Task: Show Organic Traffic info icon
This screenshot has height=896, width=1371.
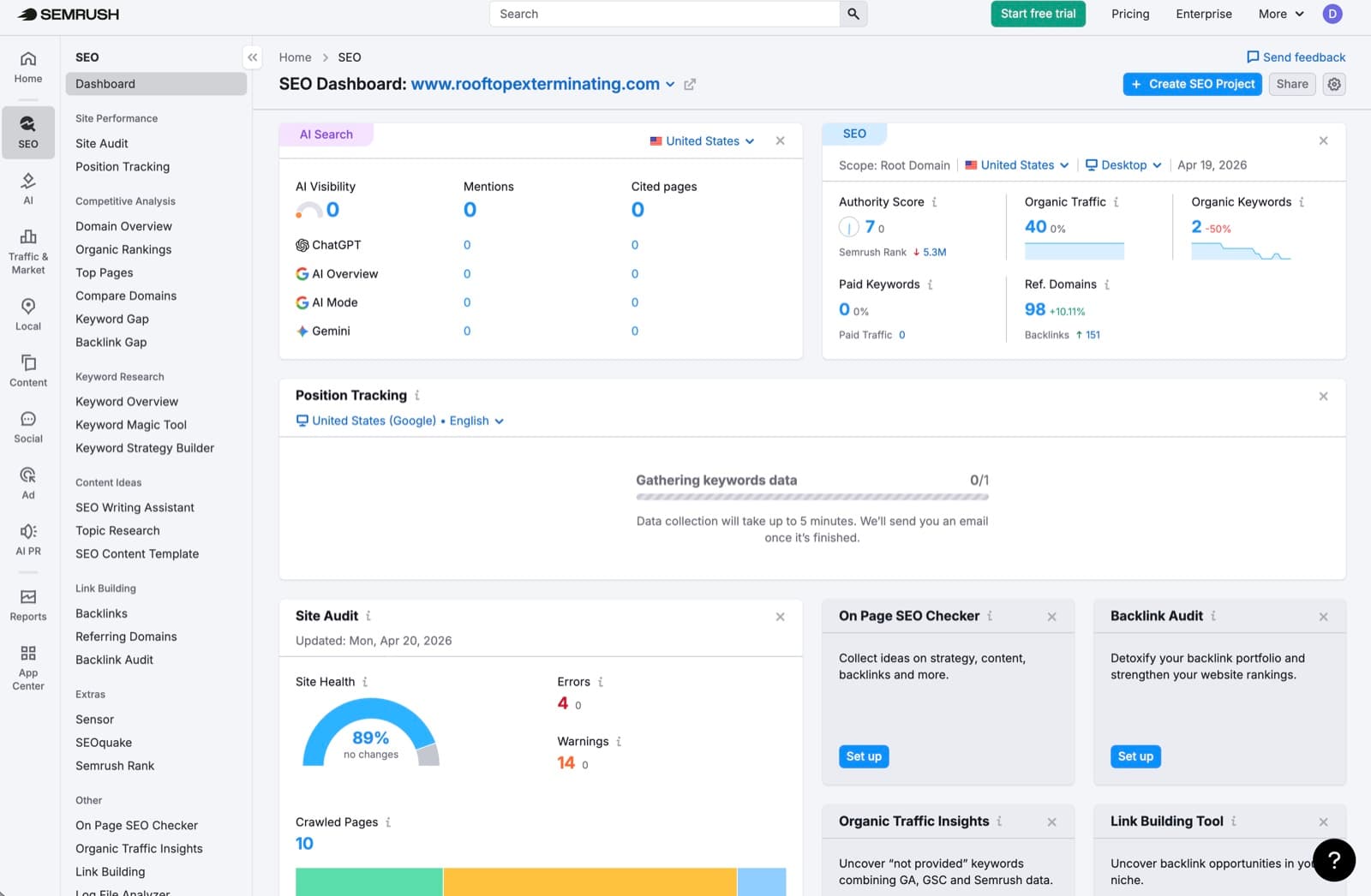Action: coord(1116,202)
